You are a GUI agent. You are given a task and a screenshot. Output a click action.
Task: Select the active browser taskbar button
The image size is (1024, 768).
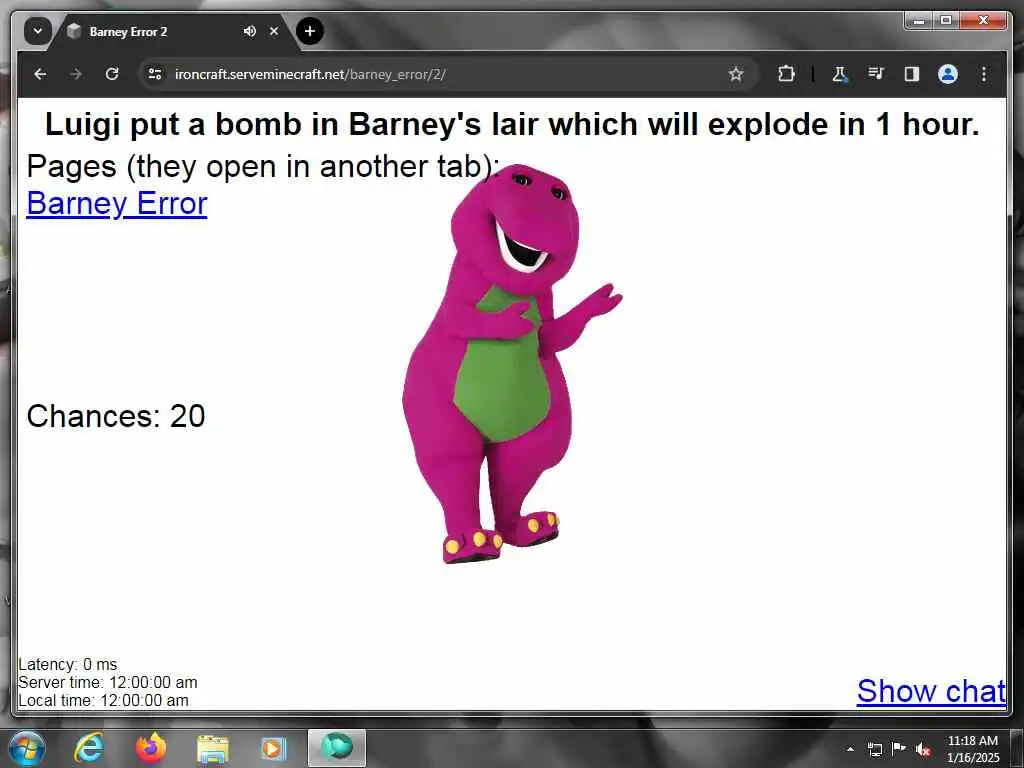337,748
